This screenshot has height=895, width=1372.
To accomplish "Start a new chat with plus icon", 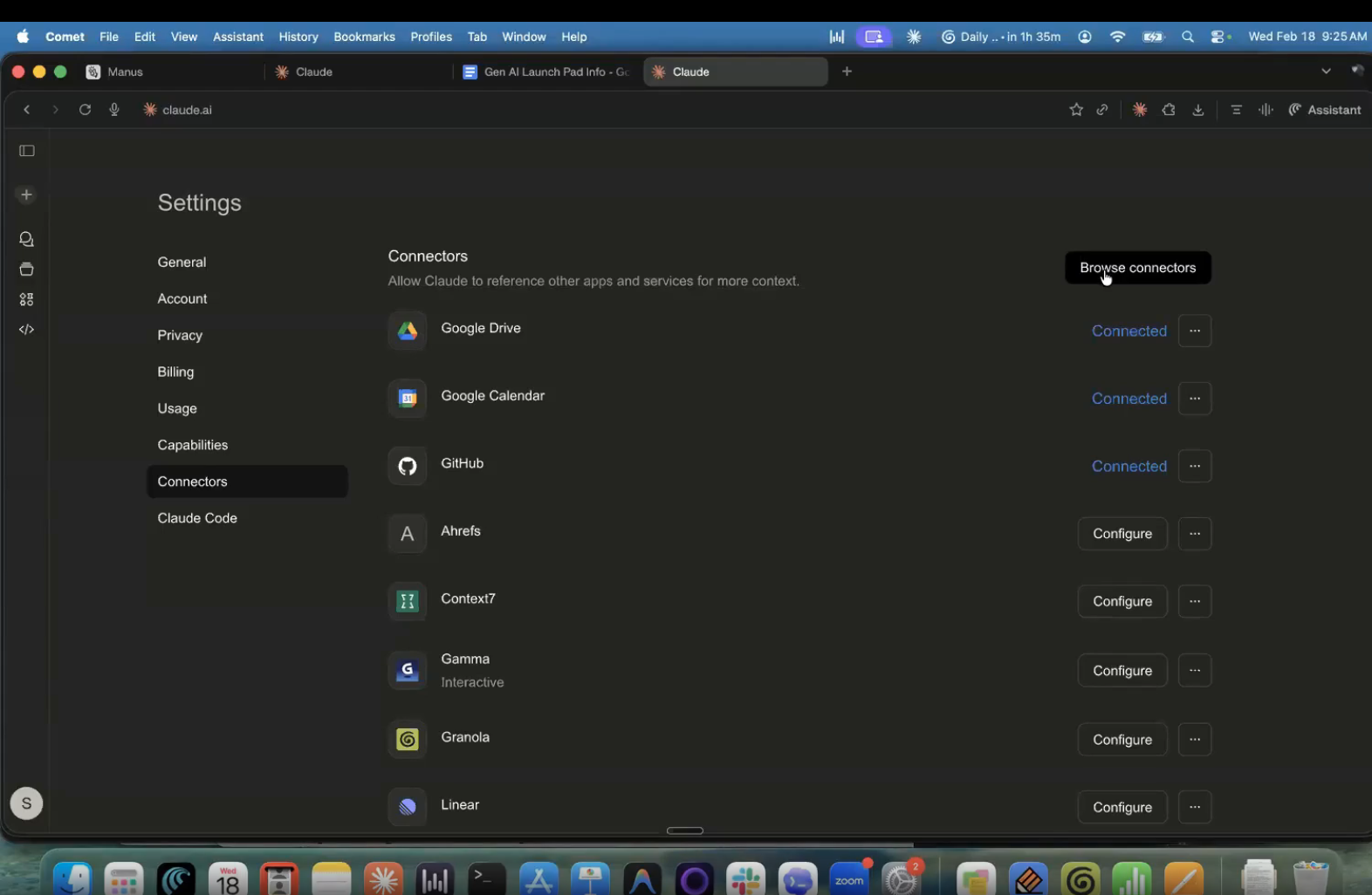I will [27, 195].
